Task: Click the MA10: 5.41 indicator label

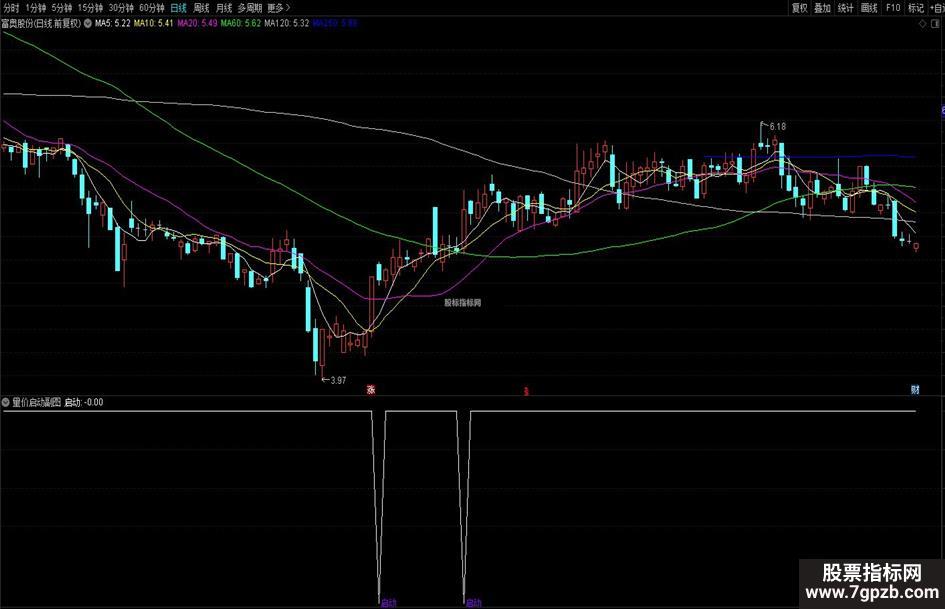Action: pos(153,24)
